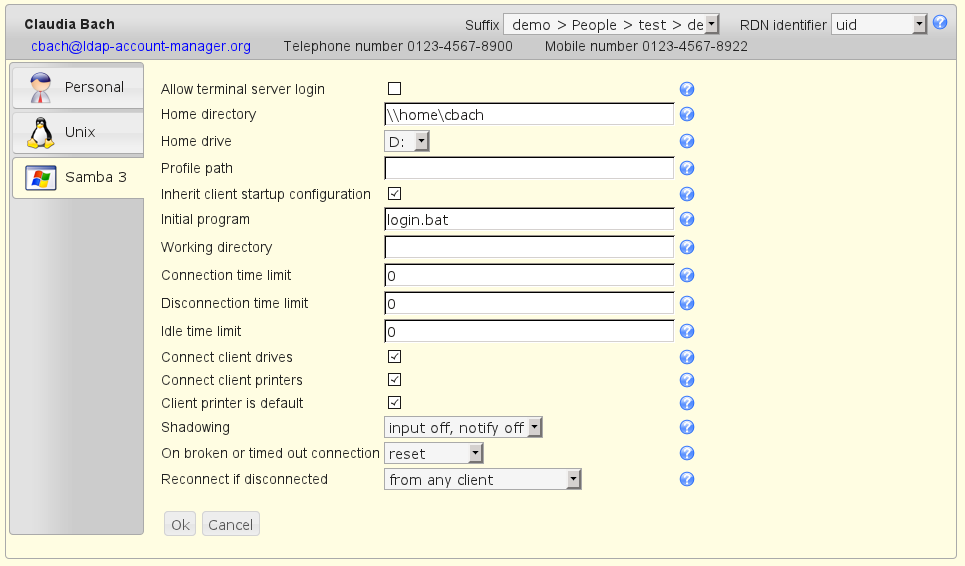Open help for Reconnect if disconnected

[687, 480]
